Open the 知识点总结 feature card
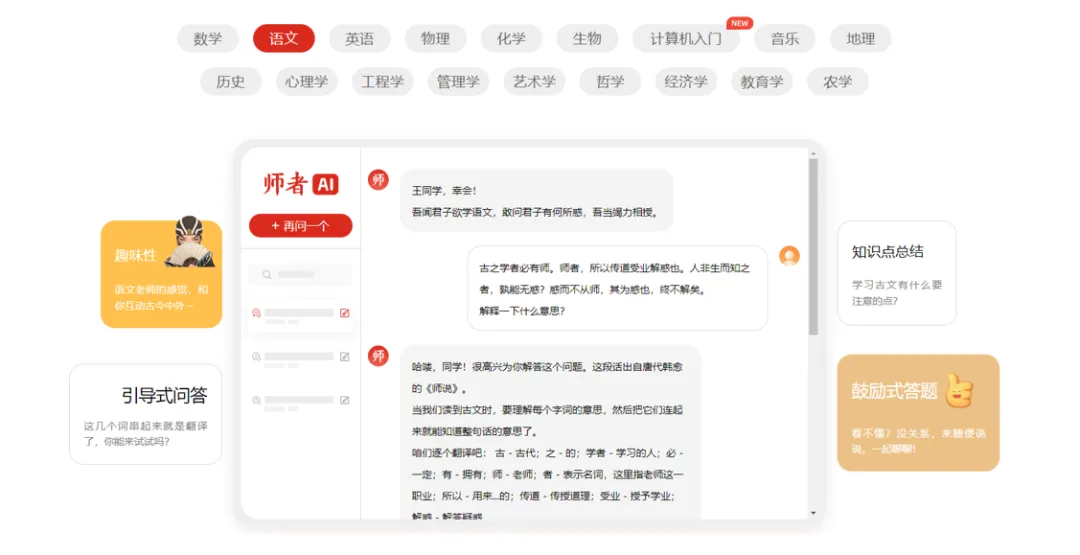The width and height of the screenshot is (1080, 555). [896, 272]
